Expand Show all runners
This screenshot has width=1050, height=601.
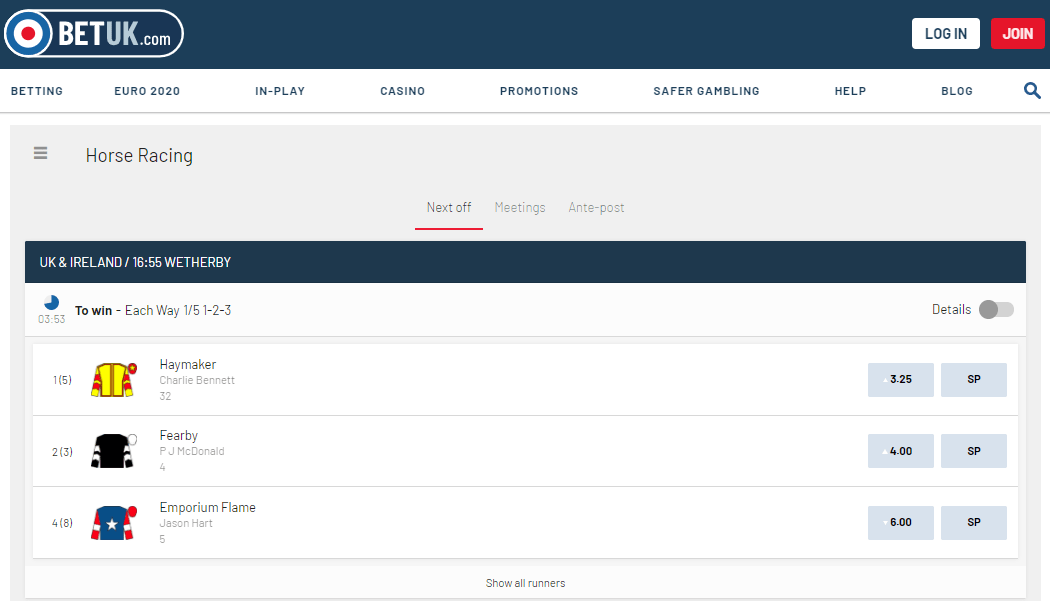tap(525, 583)
